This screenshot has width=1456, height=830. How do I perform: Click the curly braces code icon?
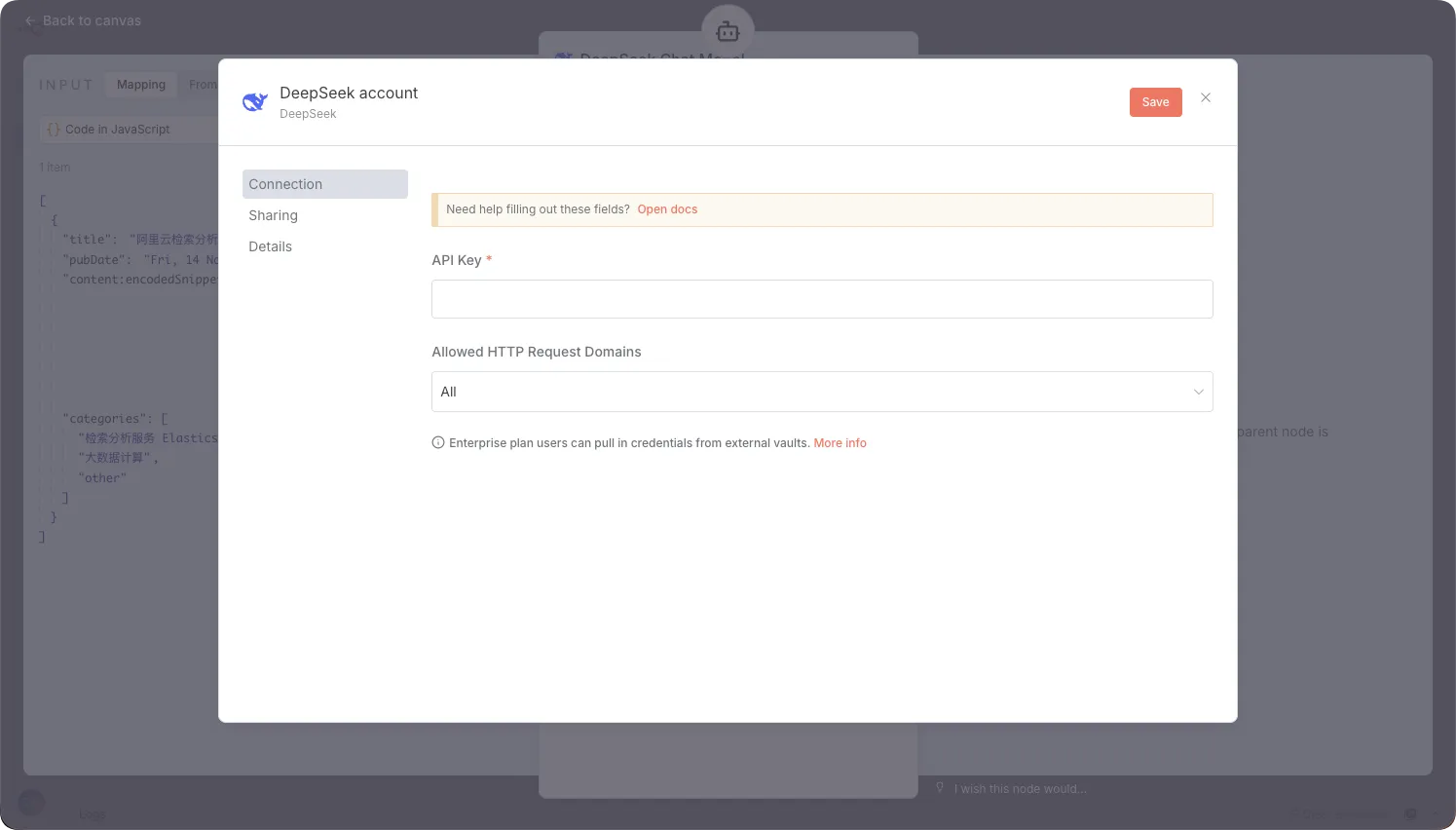(54, 130)
